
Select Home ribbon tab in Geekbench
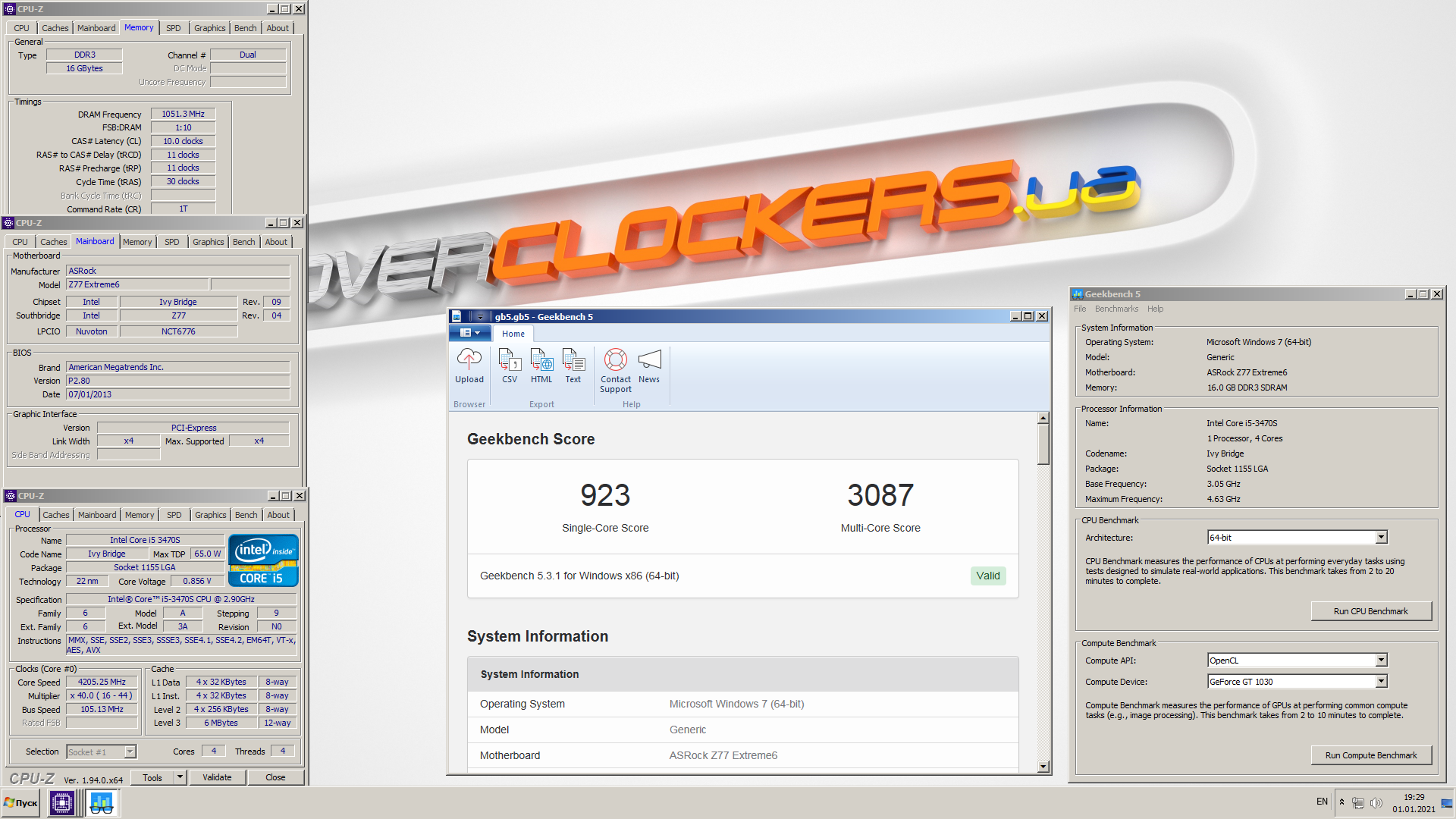(513, 334)
